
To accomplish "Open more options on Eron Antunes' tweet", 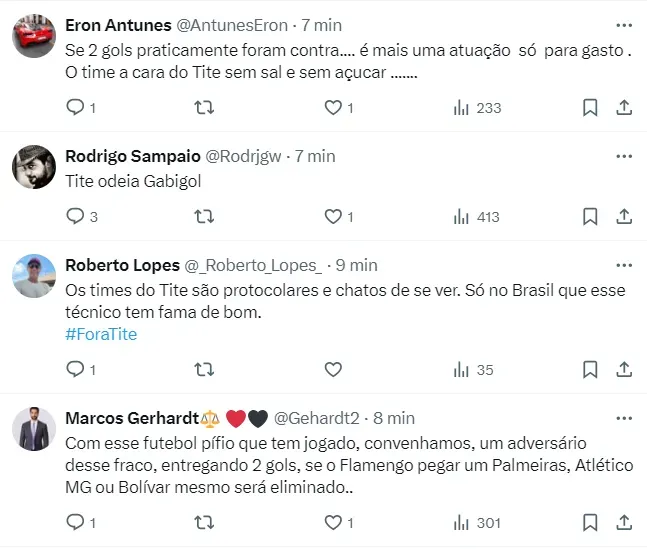I will (x=624, y=25).
